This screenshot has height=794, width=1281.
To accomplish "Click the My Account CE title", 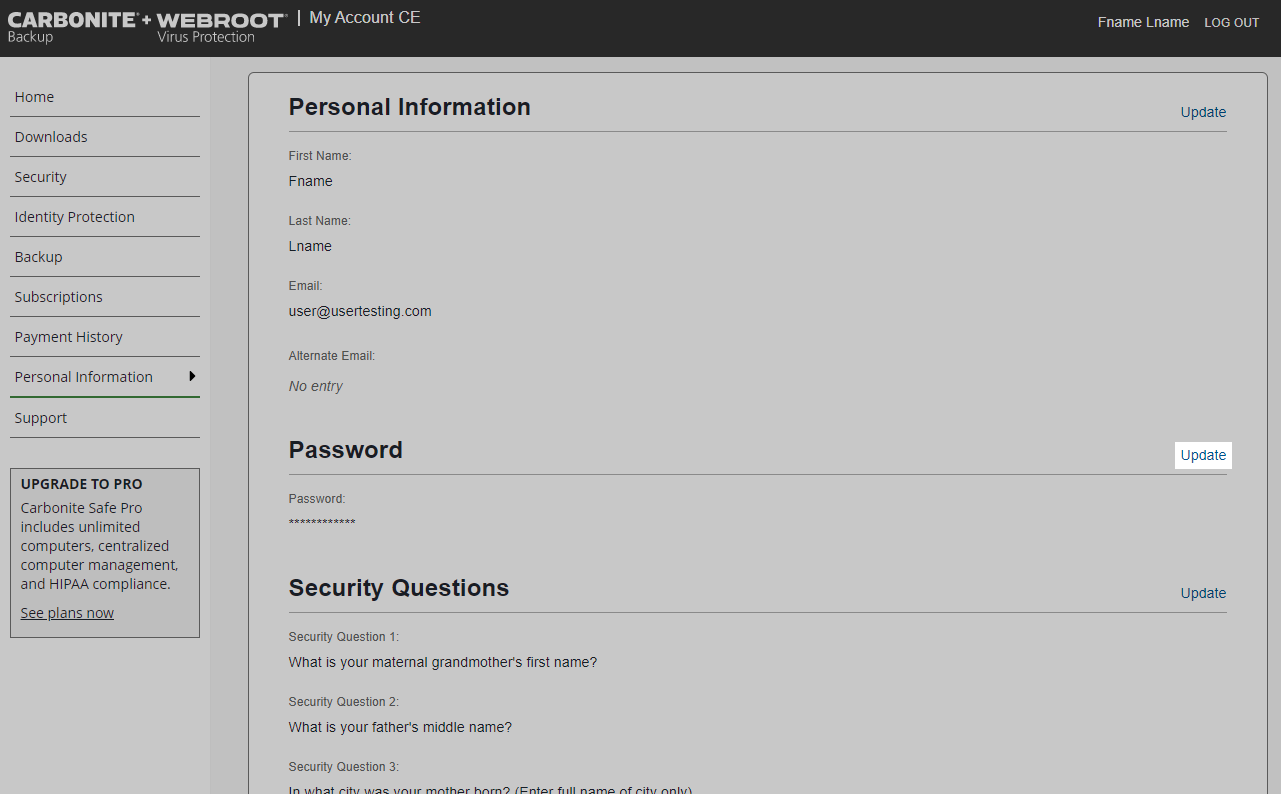I will (365, 18).
